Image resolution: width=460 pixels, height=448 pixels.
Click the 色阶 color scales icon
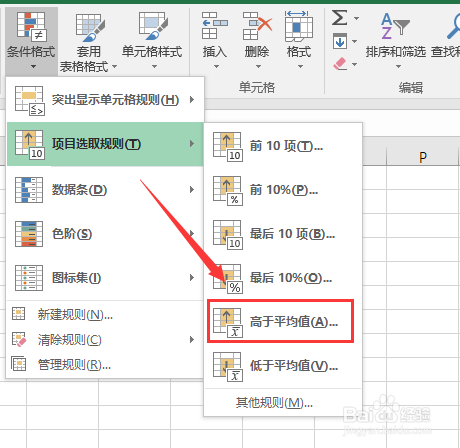[x=29, y=234]
